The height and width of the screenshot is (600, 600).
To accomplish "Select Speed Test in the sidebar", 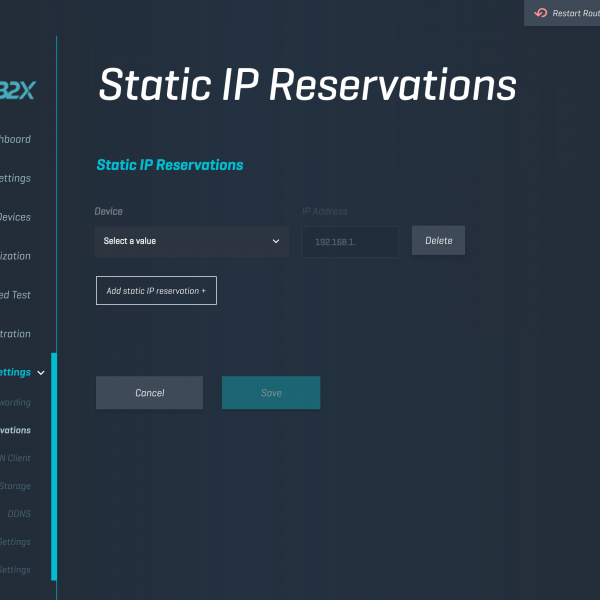I will tap(15, 295).
